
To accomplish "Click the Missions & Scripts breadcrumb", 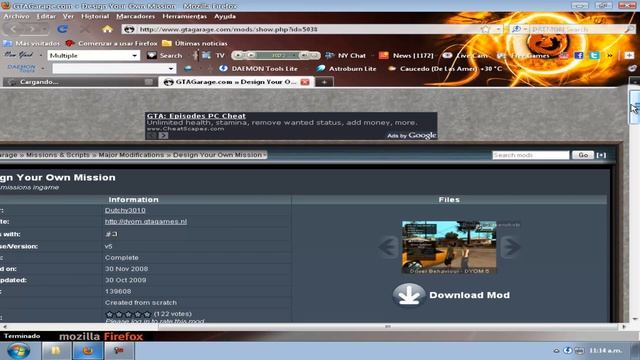I will pyautogui.click(x=58, y=155).
